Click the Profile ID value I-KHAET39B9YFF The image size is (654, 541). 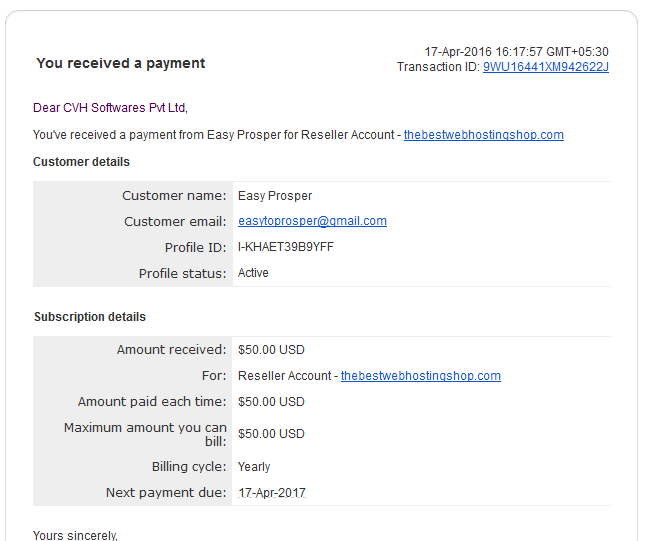click(x=286, y=247)
